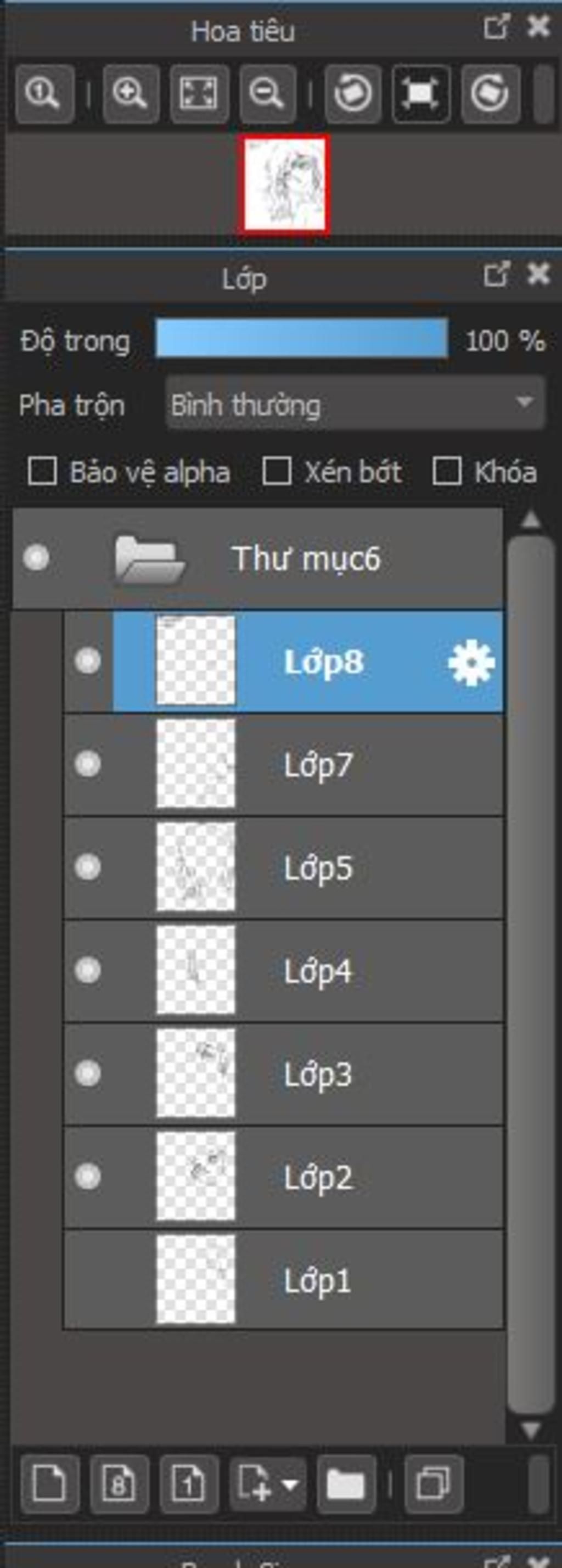
Task: Duplicate the selected layer
Action: click(x=433, y=1485)
